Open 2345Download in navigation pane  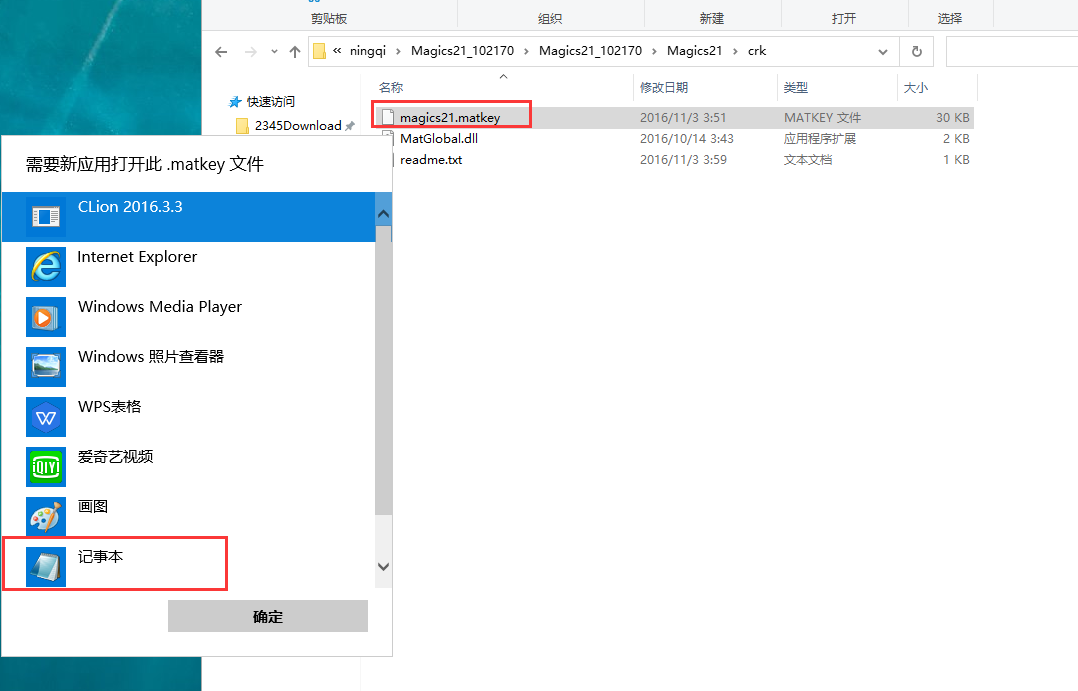tap(298, 126)
